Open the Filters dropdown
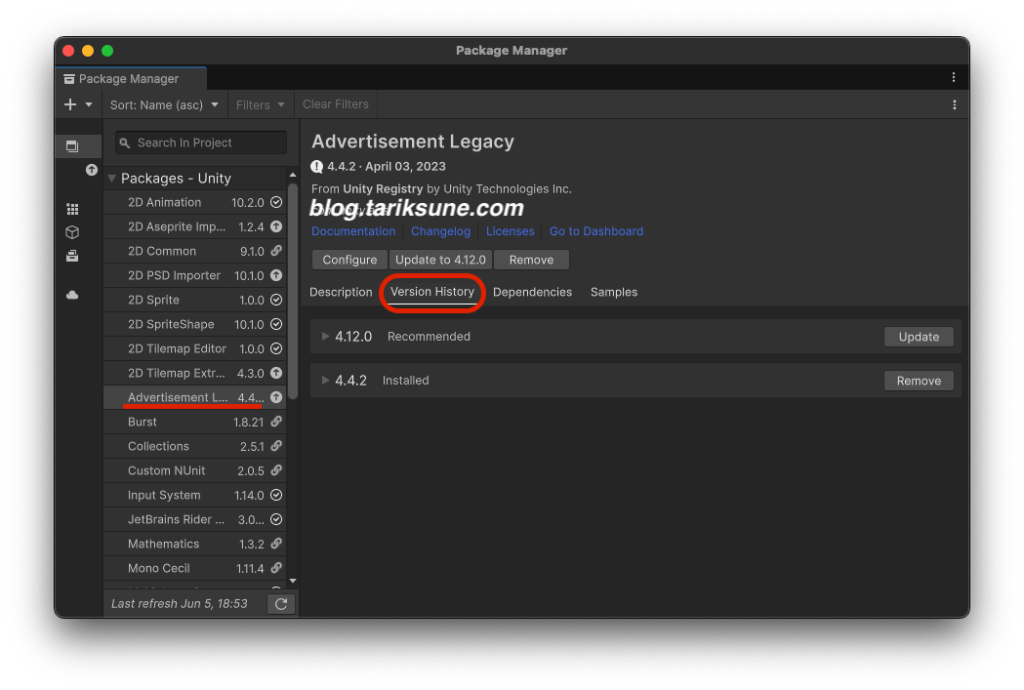The height and width of the screenshot is (690, 1024). [260, 105]
